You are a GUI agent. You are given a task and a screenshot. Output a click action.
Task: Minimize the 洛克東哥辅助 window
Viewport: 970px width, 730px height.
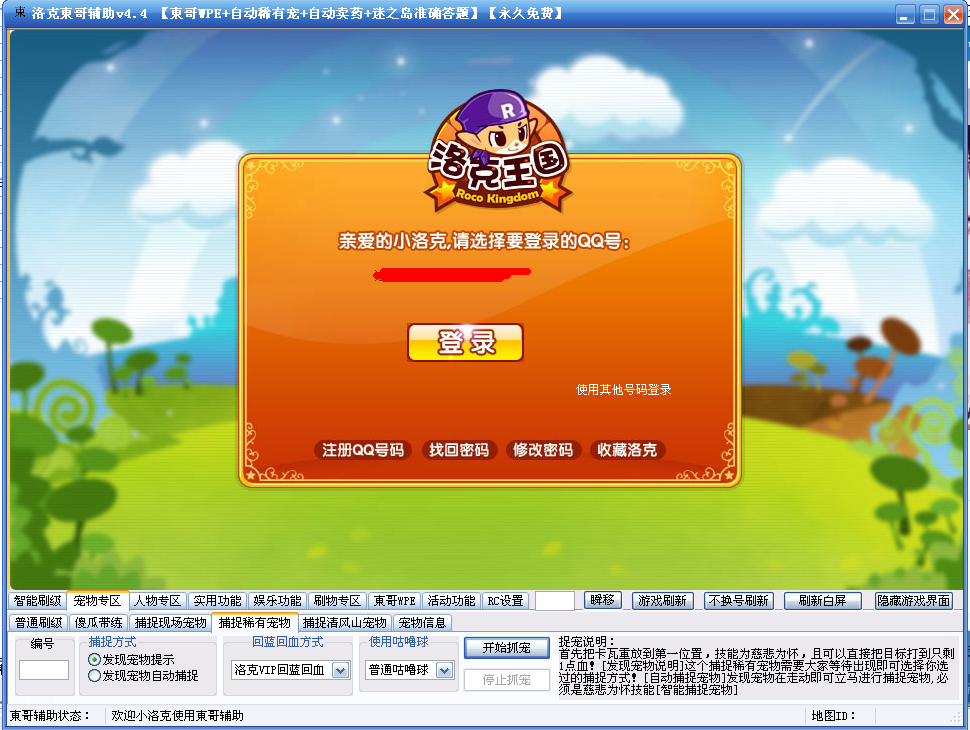pos(905,14)
